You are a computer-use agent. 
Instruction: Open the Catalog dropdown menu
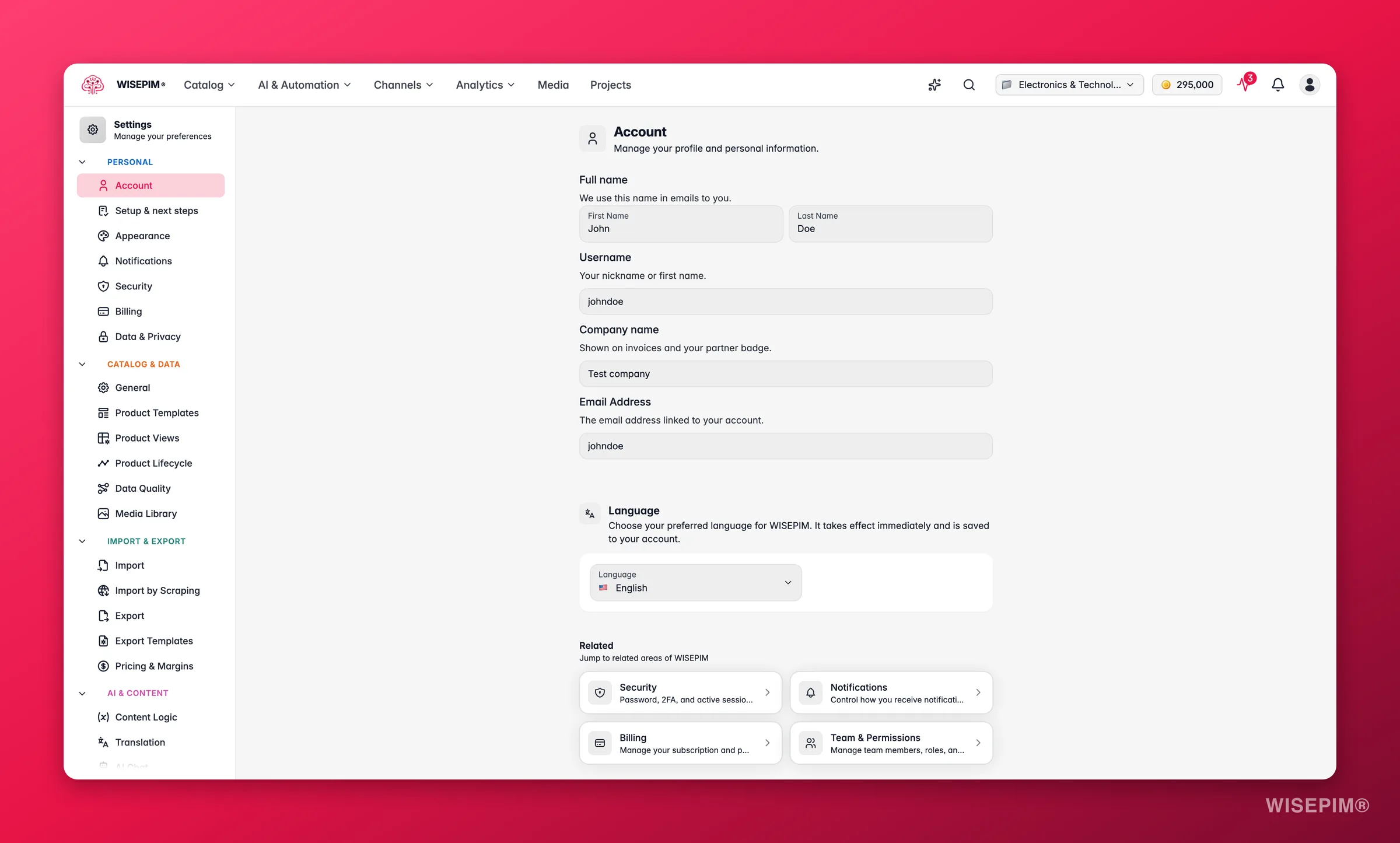point(209,85)
